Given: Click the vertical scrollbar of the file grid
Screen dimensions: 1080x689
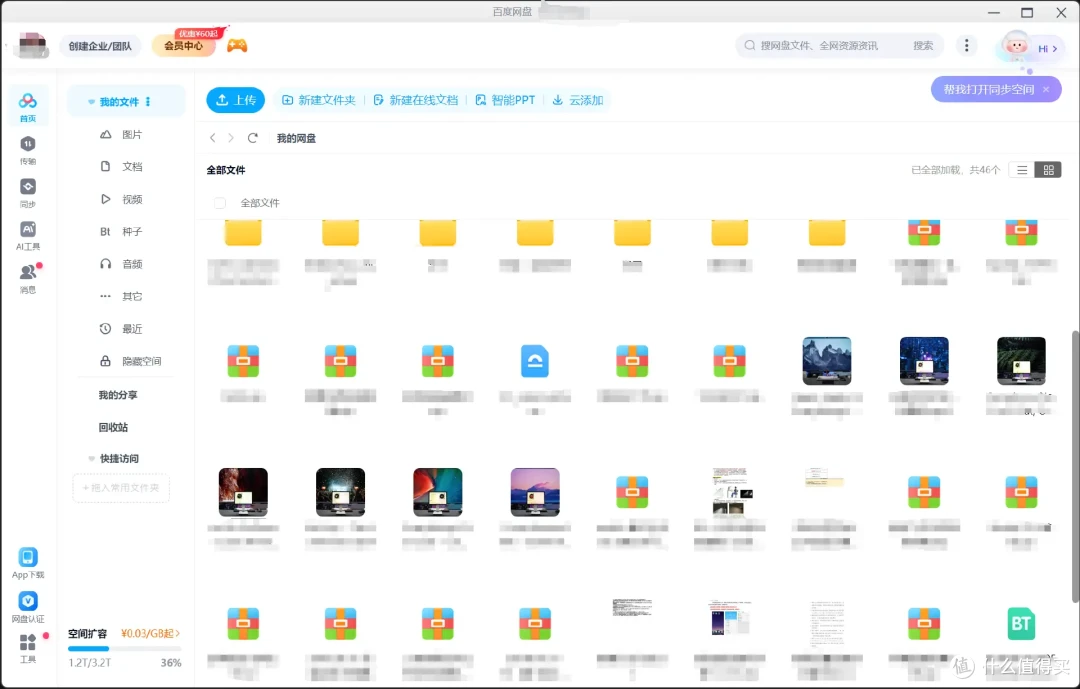Looking at the screenshot, I should pyautogui.click(x=1075, y=469).
